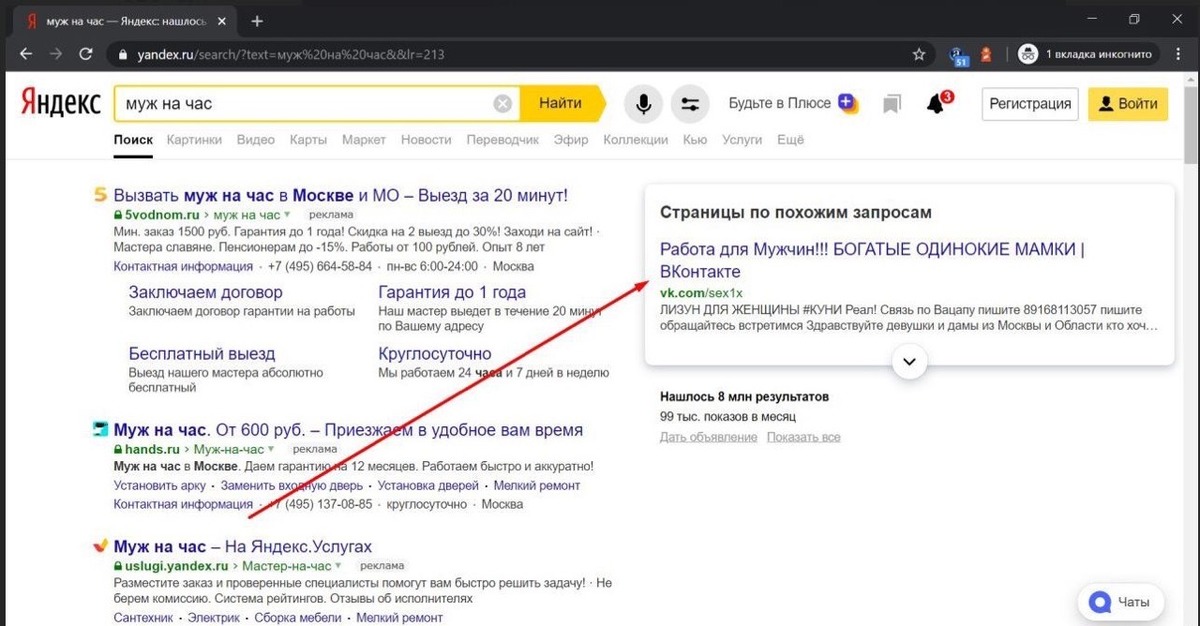Open dropdown arrow next to hands.ru URL

point(271,450)
